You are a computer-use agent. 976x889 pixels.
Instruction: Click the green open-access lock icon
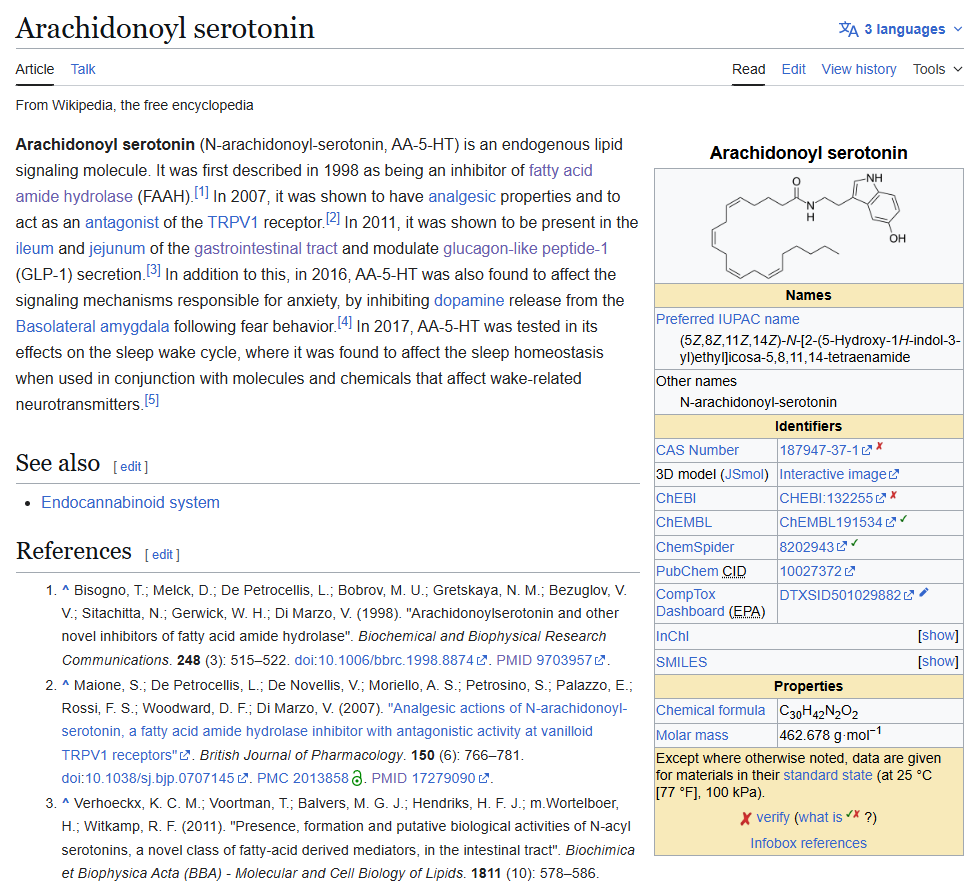(x=357, y=779)
